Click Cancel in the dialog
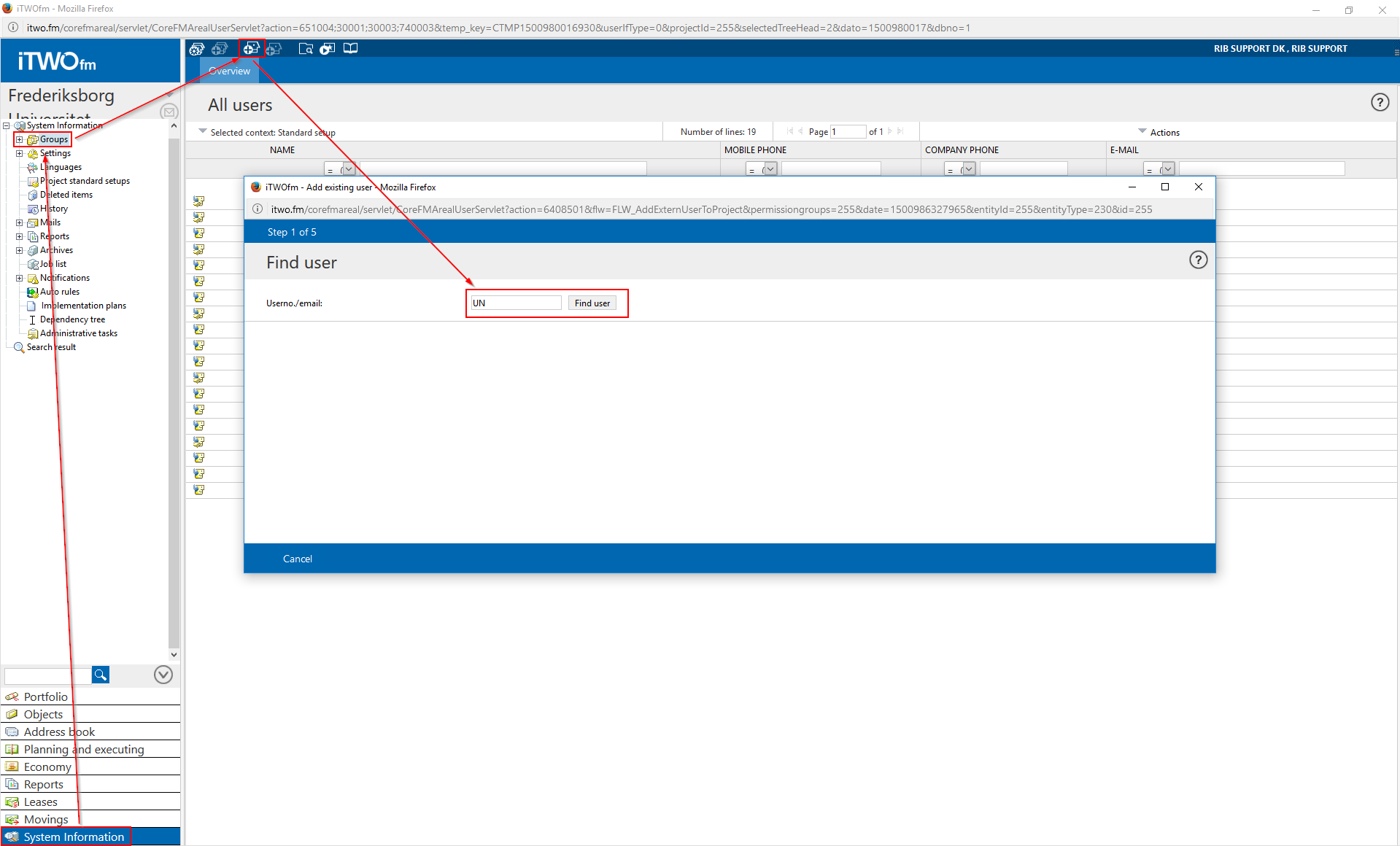Image resolution: width=1400 pixels, height=846 pixels. coord(297,559)
